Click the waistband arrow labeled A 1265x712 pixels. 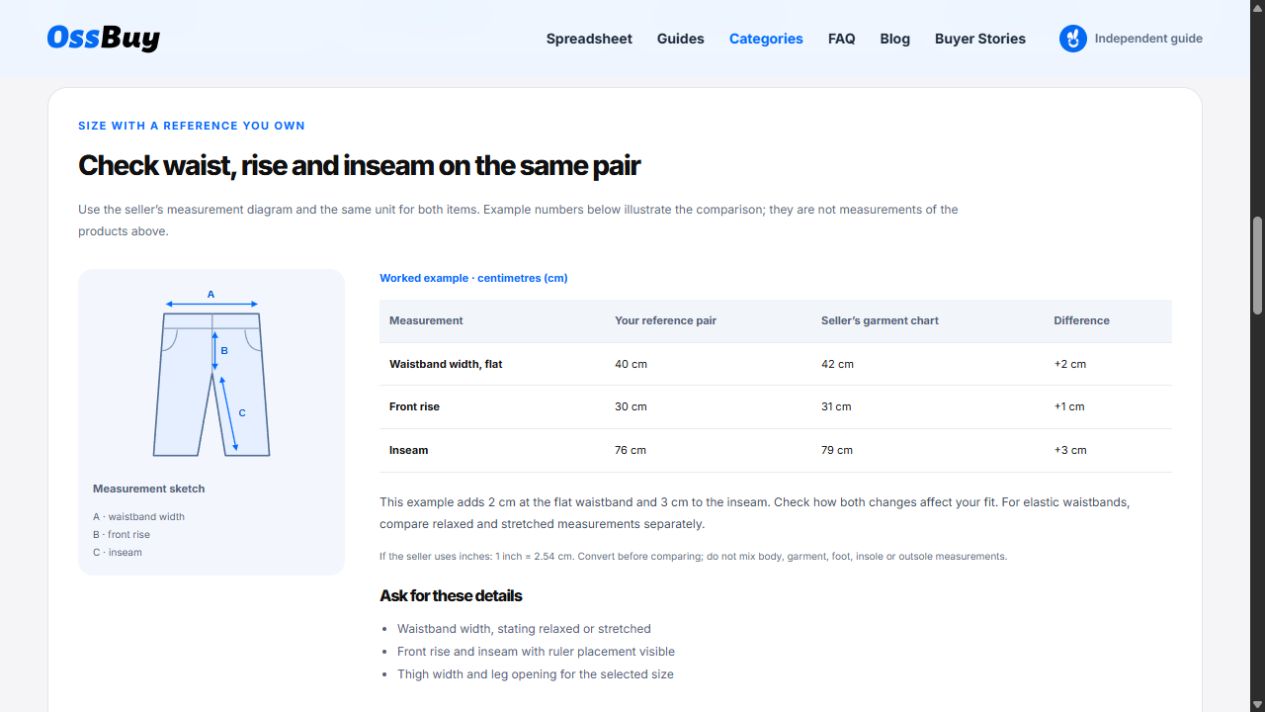(x=211, y=304)
